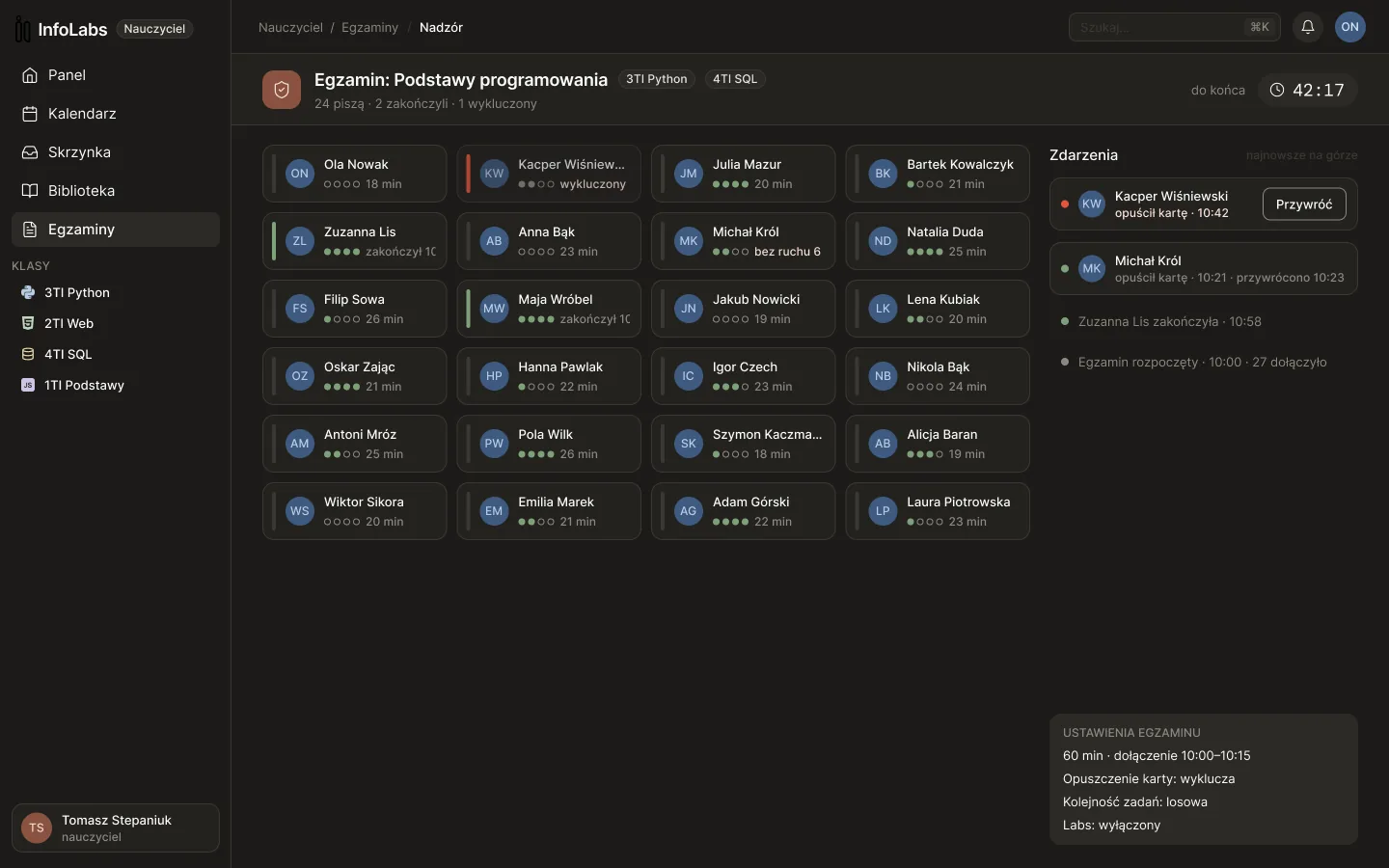Viewport: 1389px width, 868px height.
Task: Open Biblioteka in the sidebar
Action: pos(116,191)
